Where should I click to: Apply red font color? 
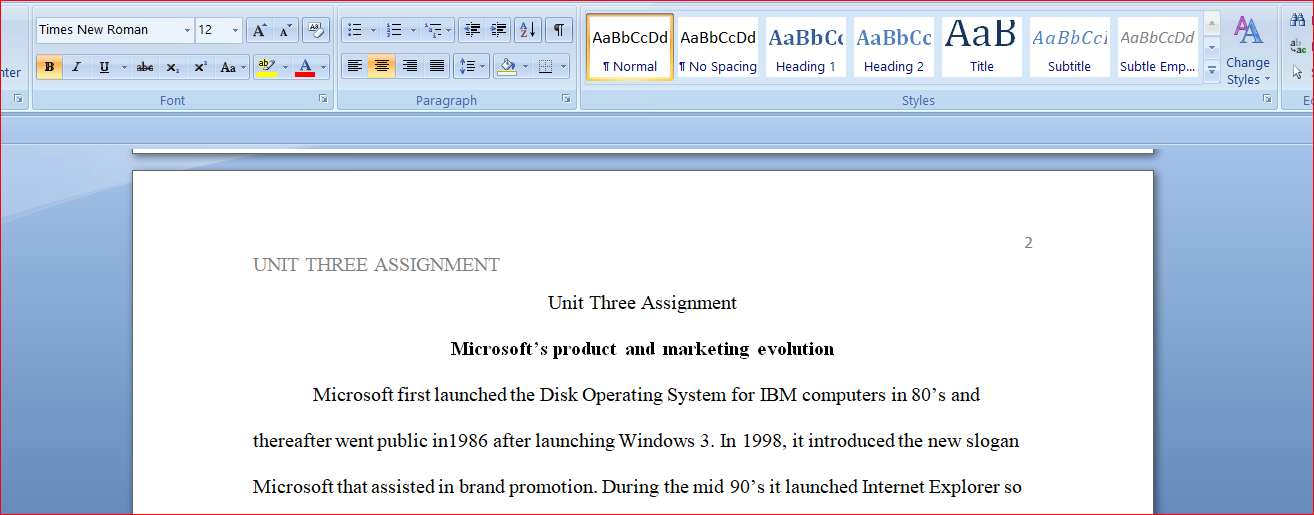point(305,67)
